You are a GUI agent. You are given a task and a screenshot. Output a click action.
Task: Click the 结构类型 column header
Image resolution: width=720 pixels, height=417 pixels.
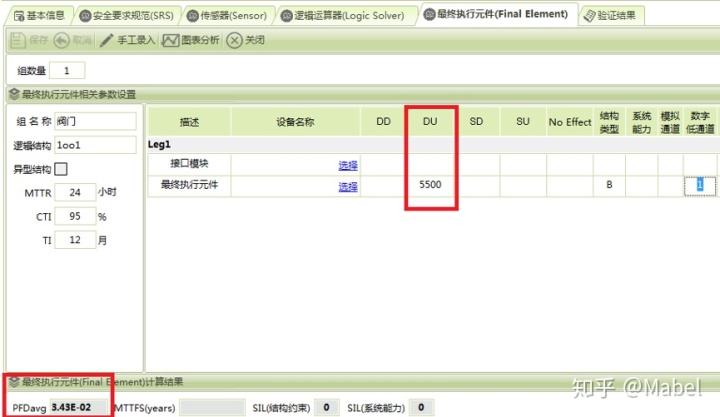pyautogui.click(x=609, y=122)
